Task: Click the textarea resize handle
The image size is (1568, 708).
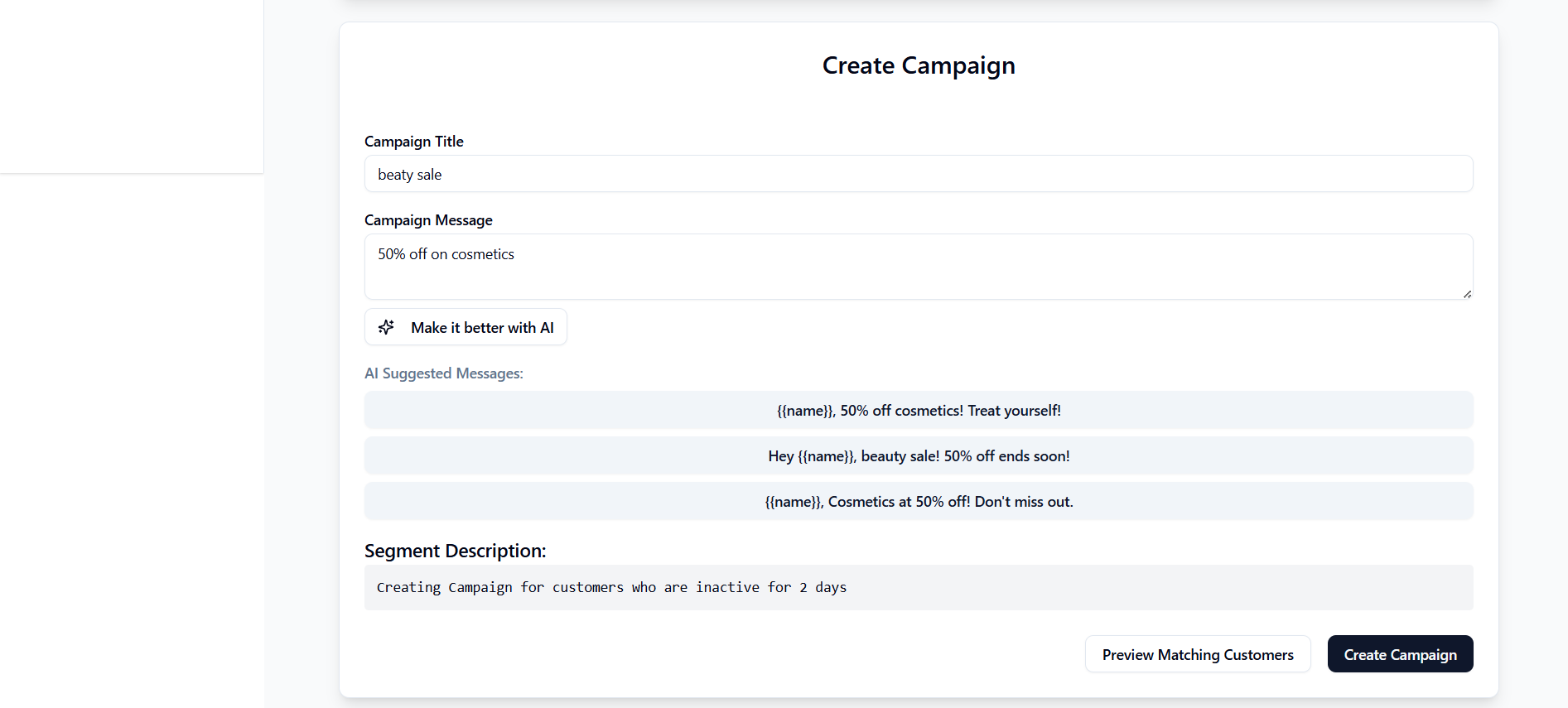Action: tap(1467, 294)
